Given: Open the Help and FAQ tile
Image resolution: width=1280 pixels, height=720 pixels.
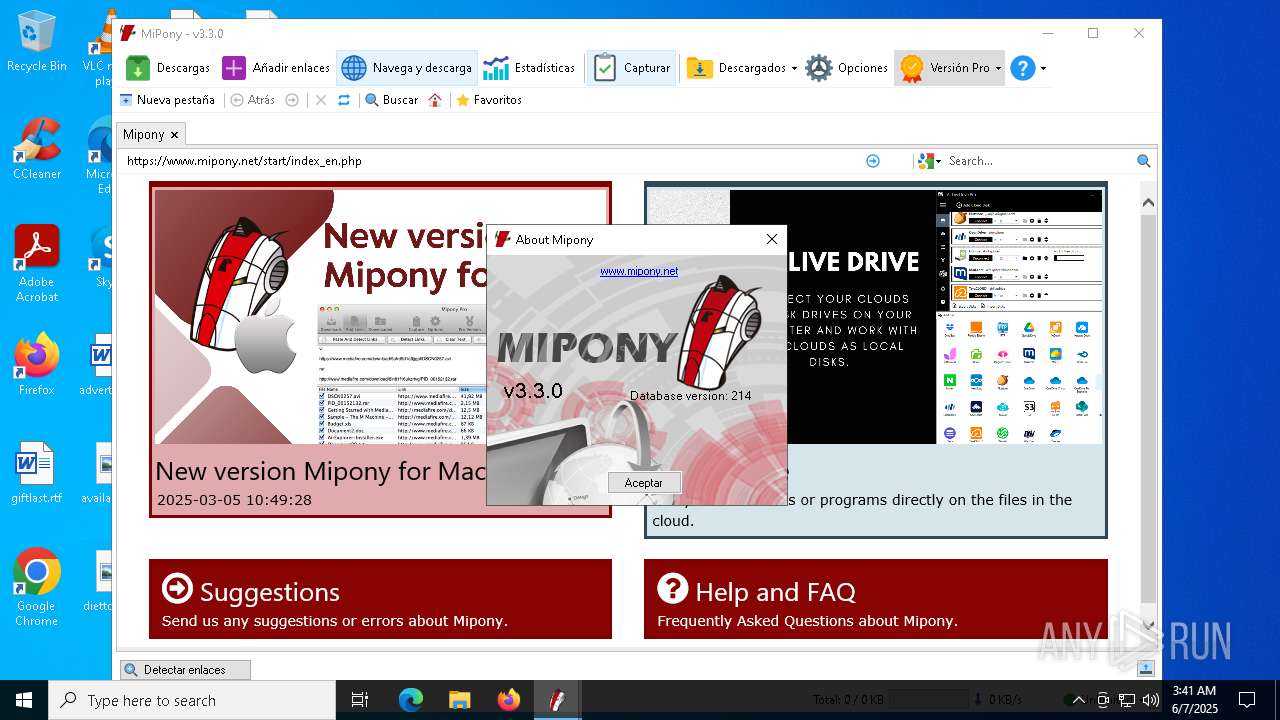Looking at the screenshot, I should (876, 598).
